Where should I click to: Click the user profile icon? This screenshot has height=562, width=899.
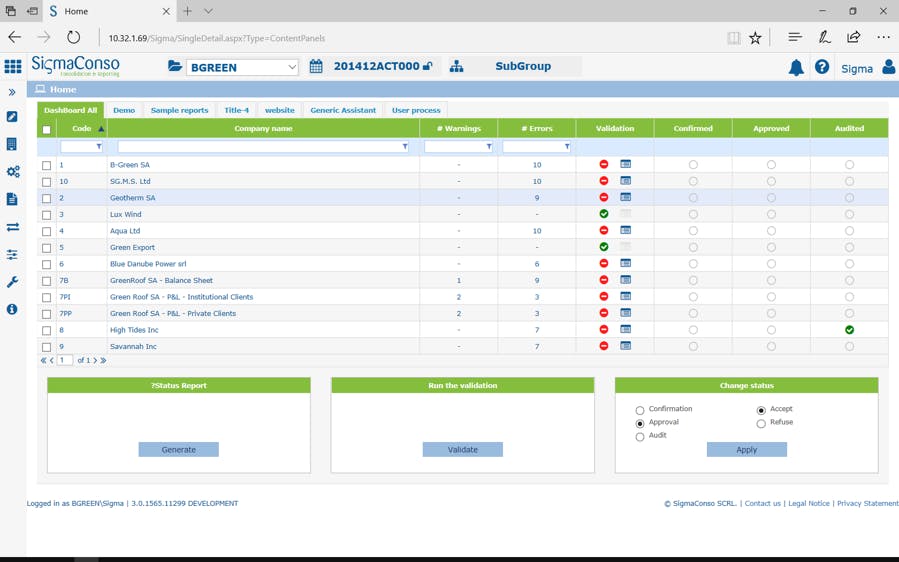click(888, 67)
